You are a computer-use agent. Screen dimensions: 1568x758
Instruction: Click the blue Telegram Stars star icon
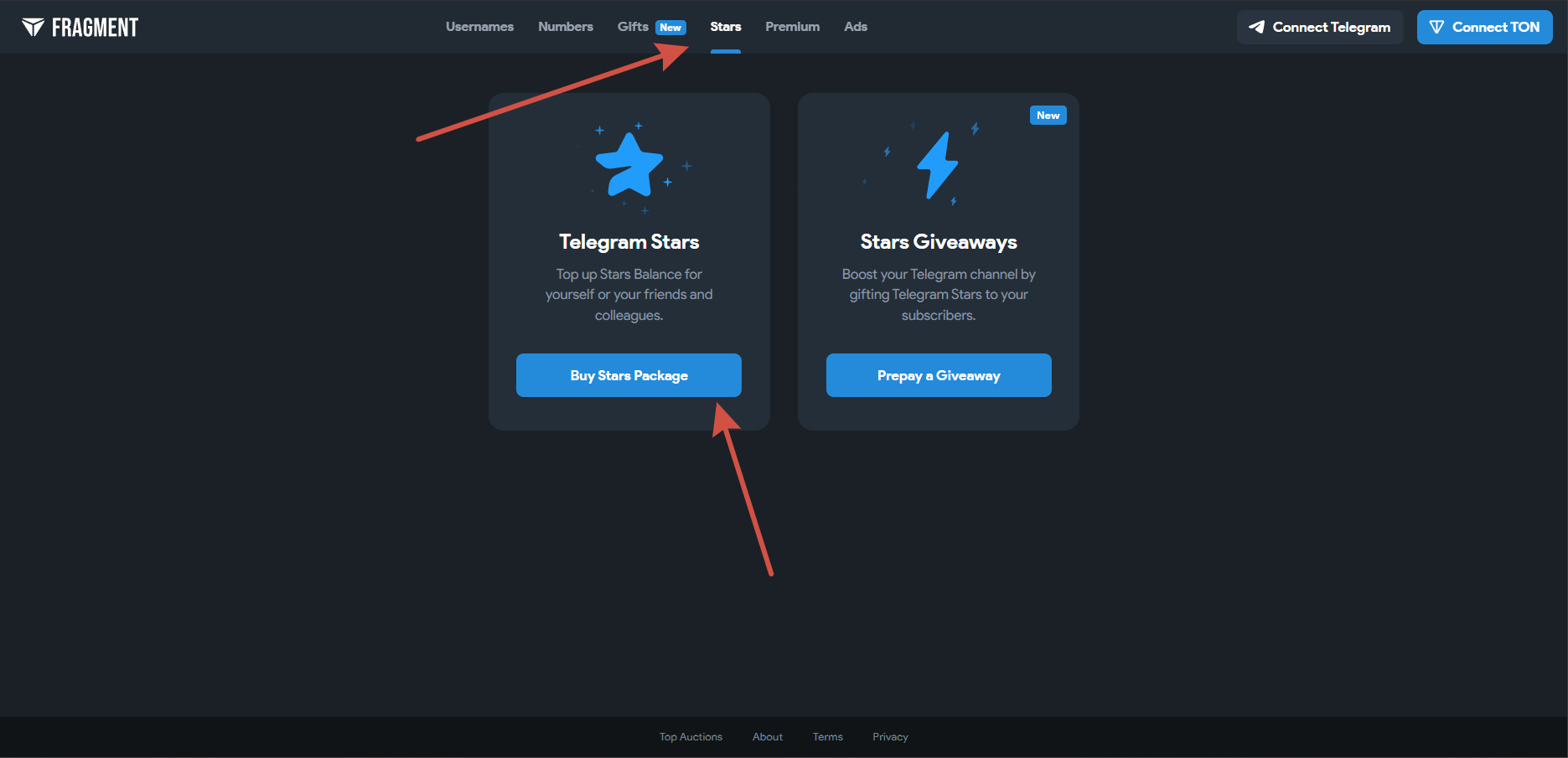(629, 164)
